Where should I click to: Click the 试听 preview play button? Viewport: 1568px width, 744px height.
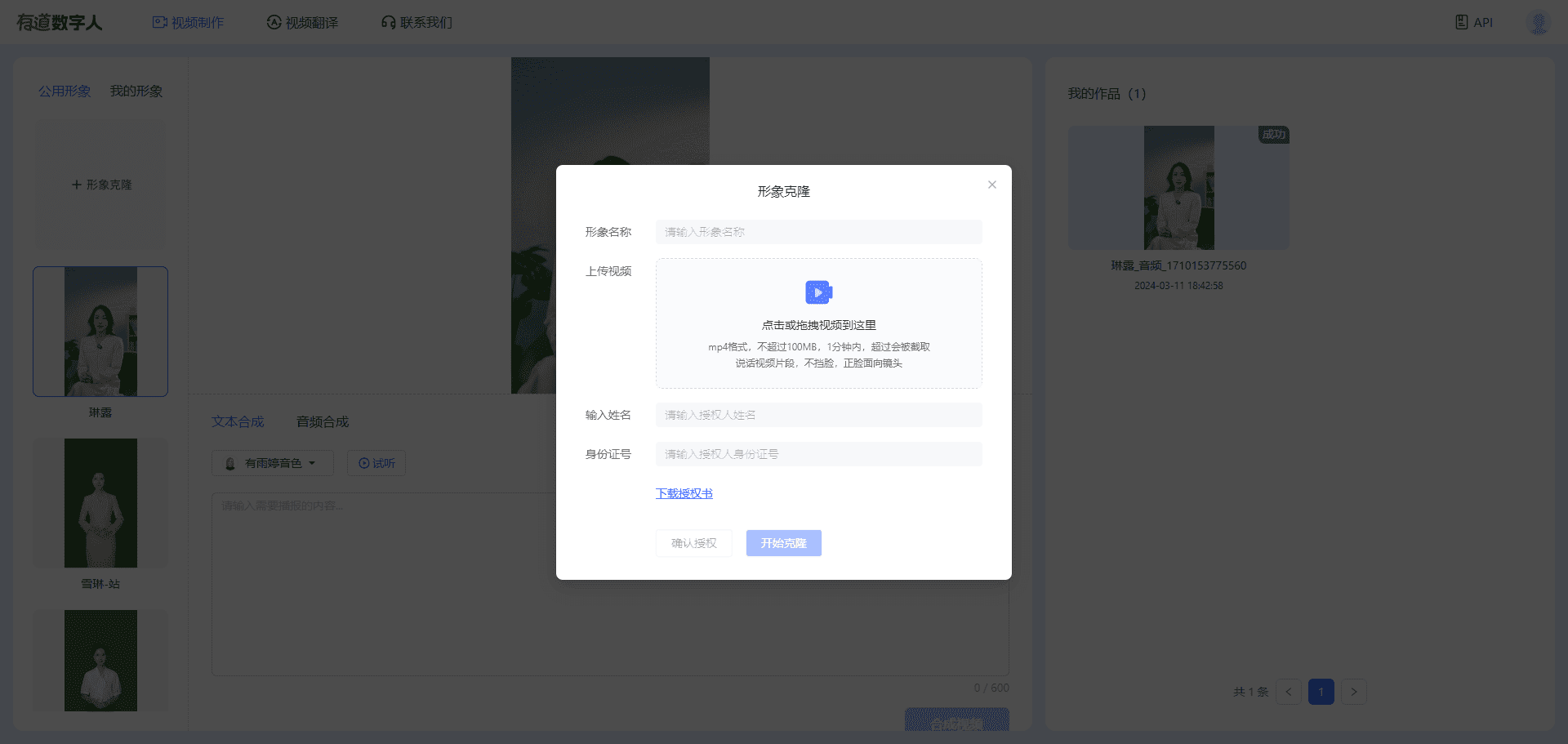[376, 463]
